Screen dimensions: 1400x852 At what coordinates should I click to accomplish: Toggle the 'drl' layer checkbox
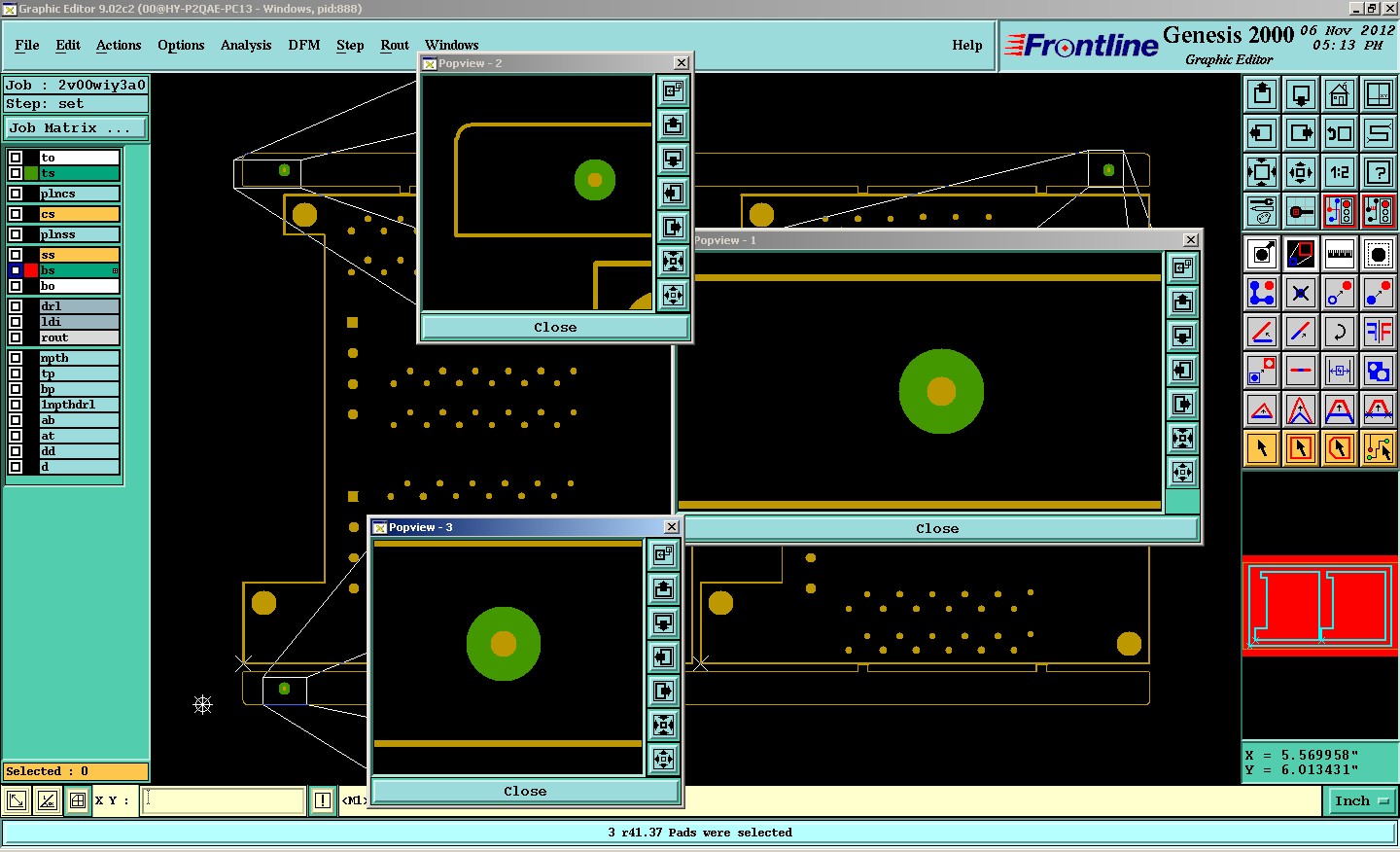point(16,306)
